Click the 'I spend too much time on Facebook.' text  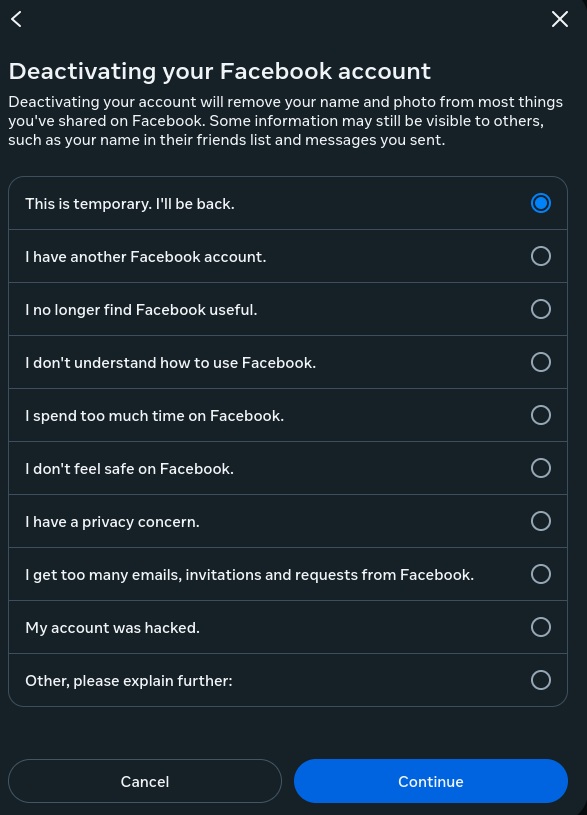click(x=154, y=416)
